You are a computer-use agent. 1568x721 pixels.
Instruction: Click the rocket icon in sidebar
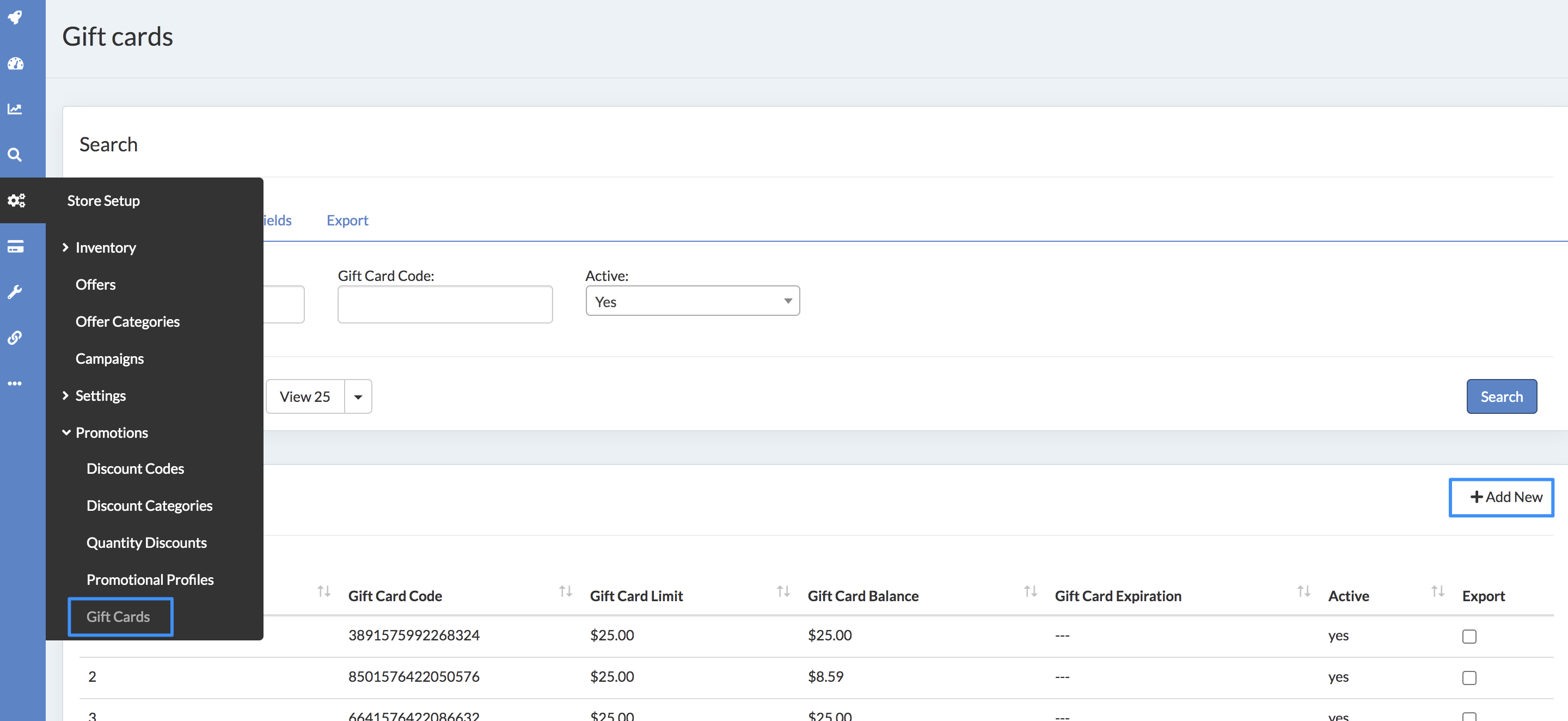click(x=16, y=17)
